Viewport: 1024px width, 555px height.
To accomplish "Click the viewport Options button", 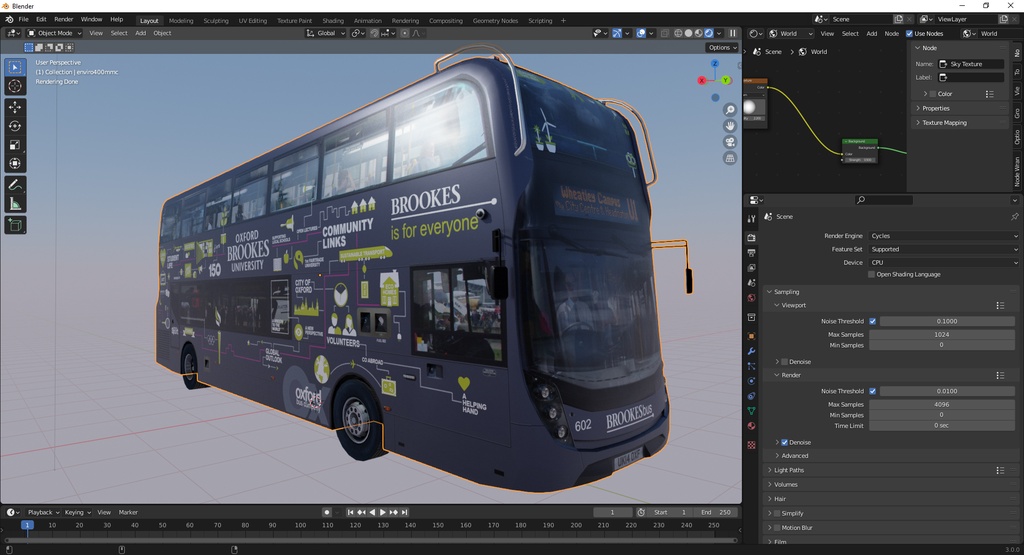I will coord(722,47).
